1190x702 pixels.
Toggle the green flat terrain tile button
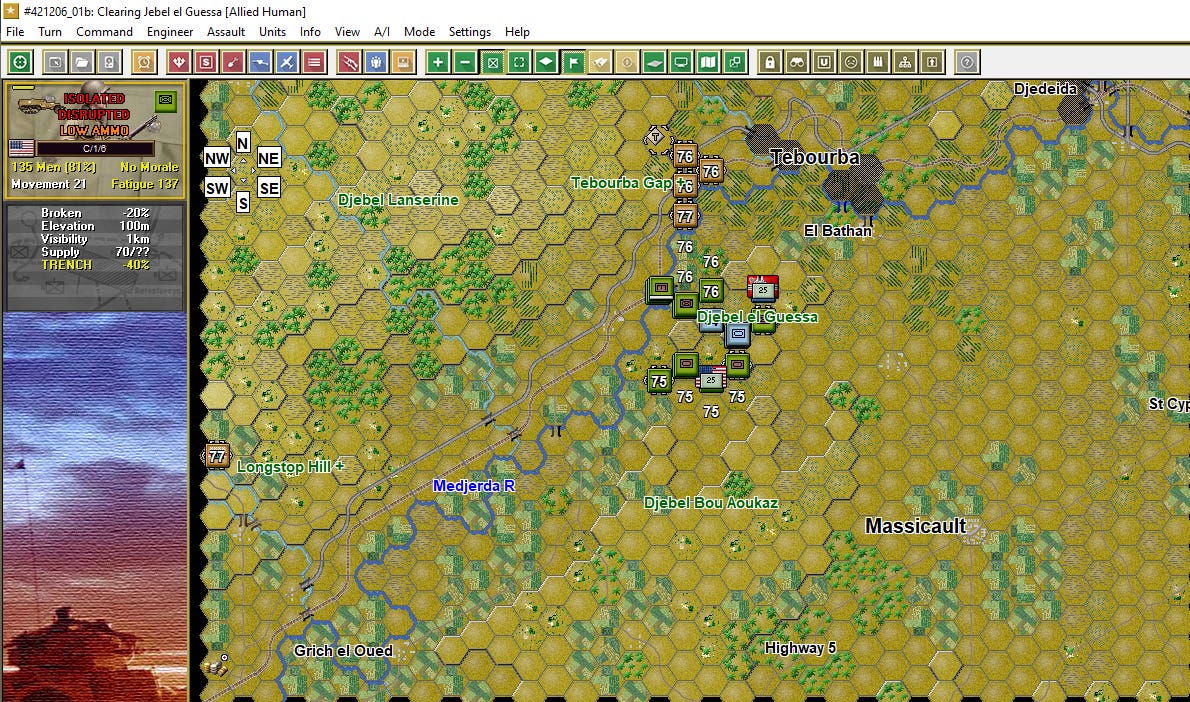(654, 62)
